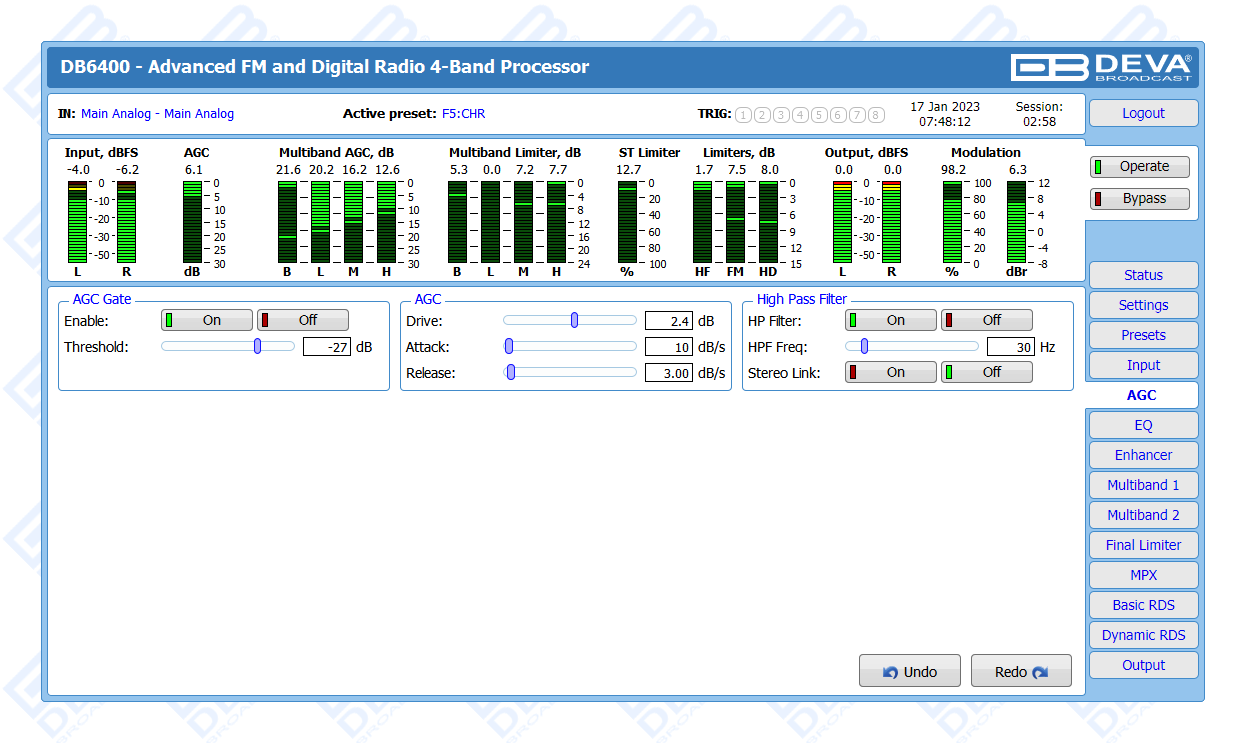
Task: Click trigger indicator number 8
Action: 876,115
